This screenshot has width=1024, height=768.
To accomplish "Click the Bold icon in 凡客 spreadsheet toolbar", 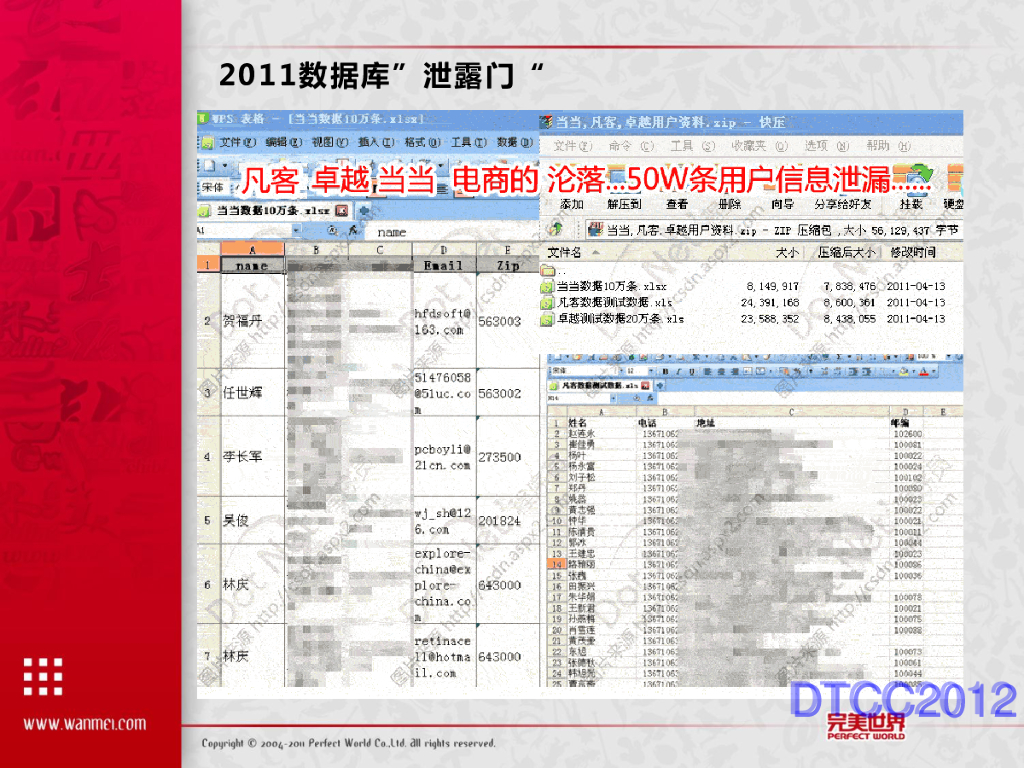I will pos(666,372).
